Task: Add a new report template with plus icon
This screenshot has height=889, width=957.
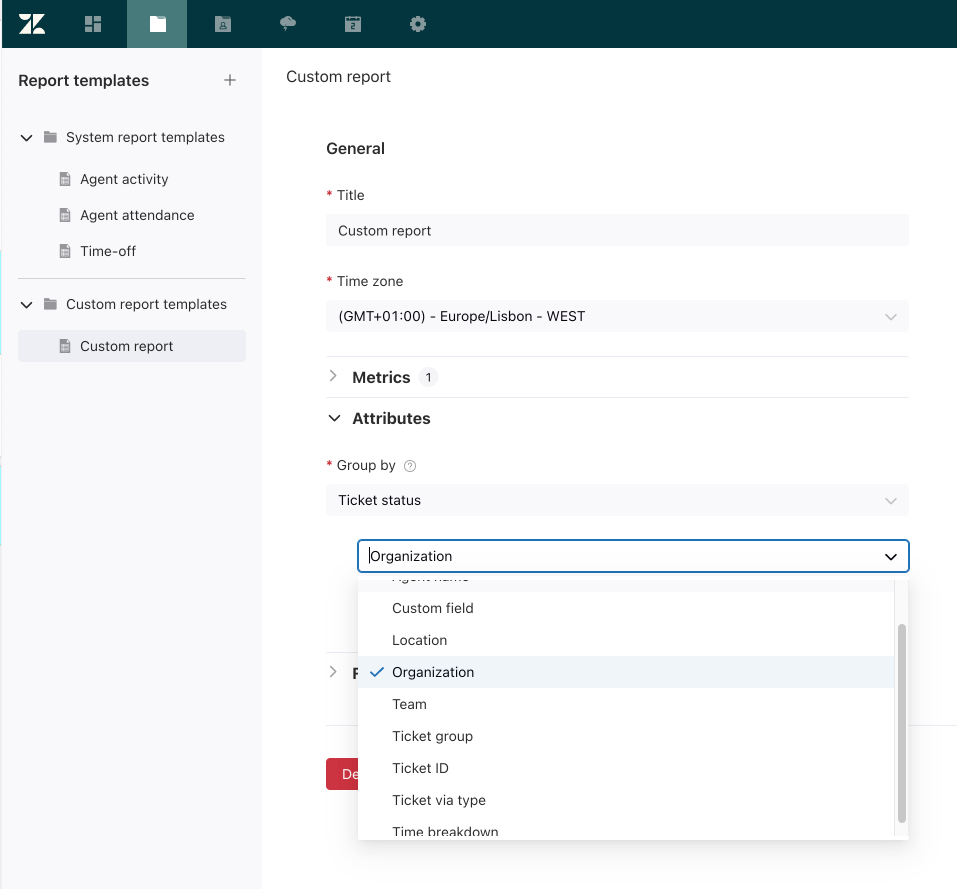Action: click(229, 80)
